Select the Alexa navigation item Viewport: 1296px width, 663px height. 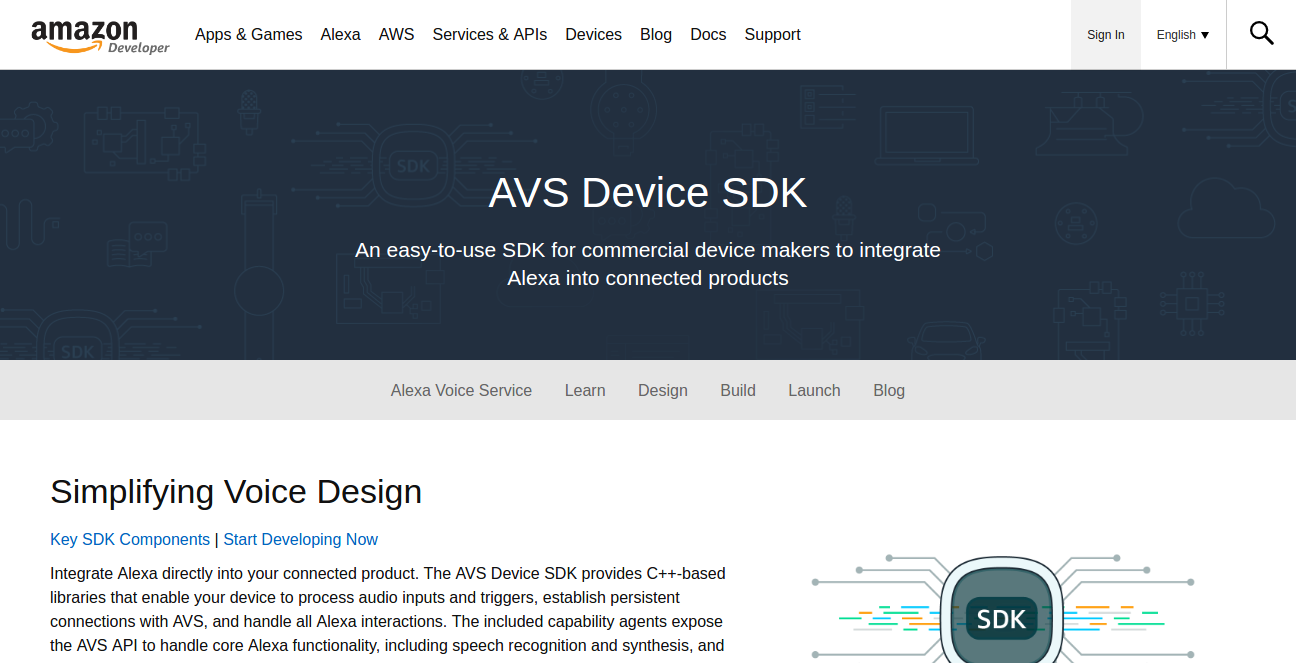tap(340, 34)
